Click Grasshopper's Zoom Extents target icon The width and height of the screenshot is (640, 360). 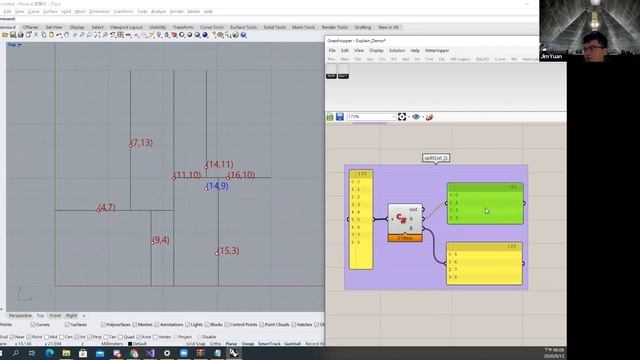pyautogui.click(x=402, y=117)
